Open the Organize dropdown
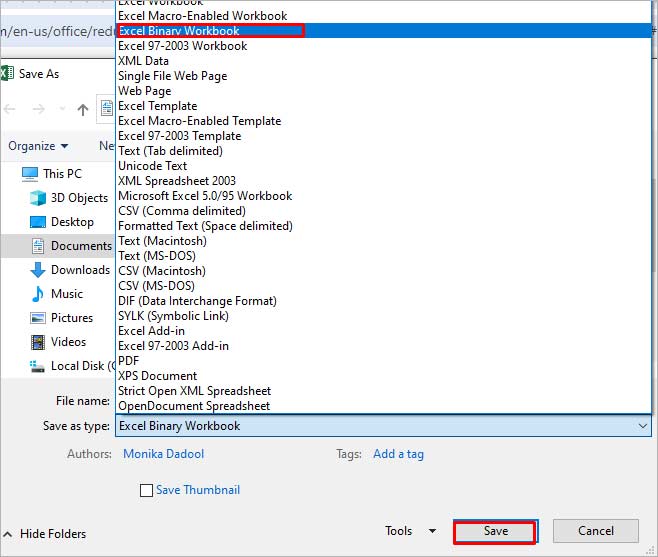The width and height of the screenshot is (658, 557). point(38,146)
